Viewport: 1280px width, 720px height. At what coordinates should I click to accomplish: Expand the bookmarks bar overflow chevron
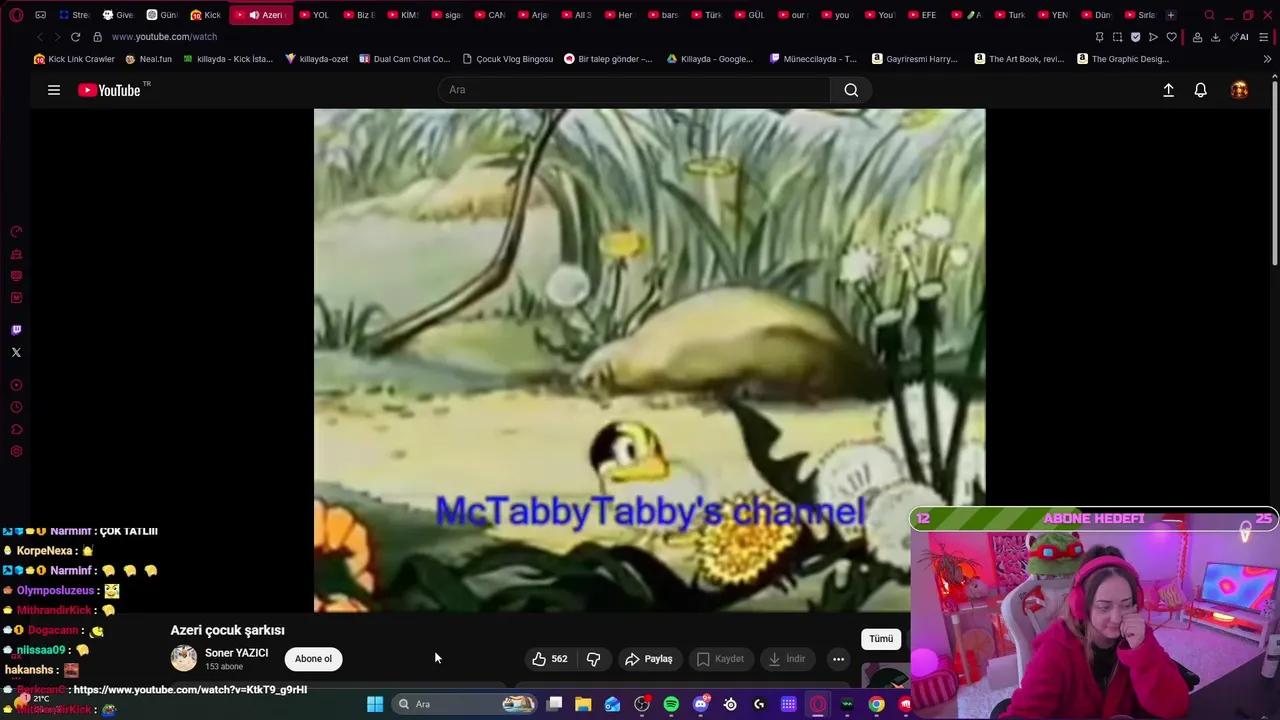[1267, 59]
